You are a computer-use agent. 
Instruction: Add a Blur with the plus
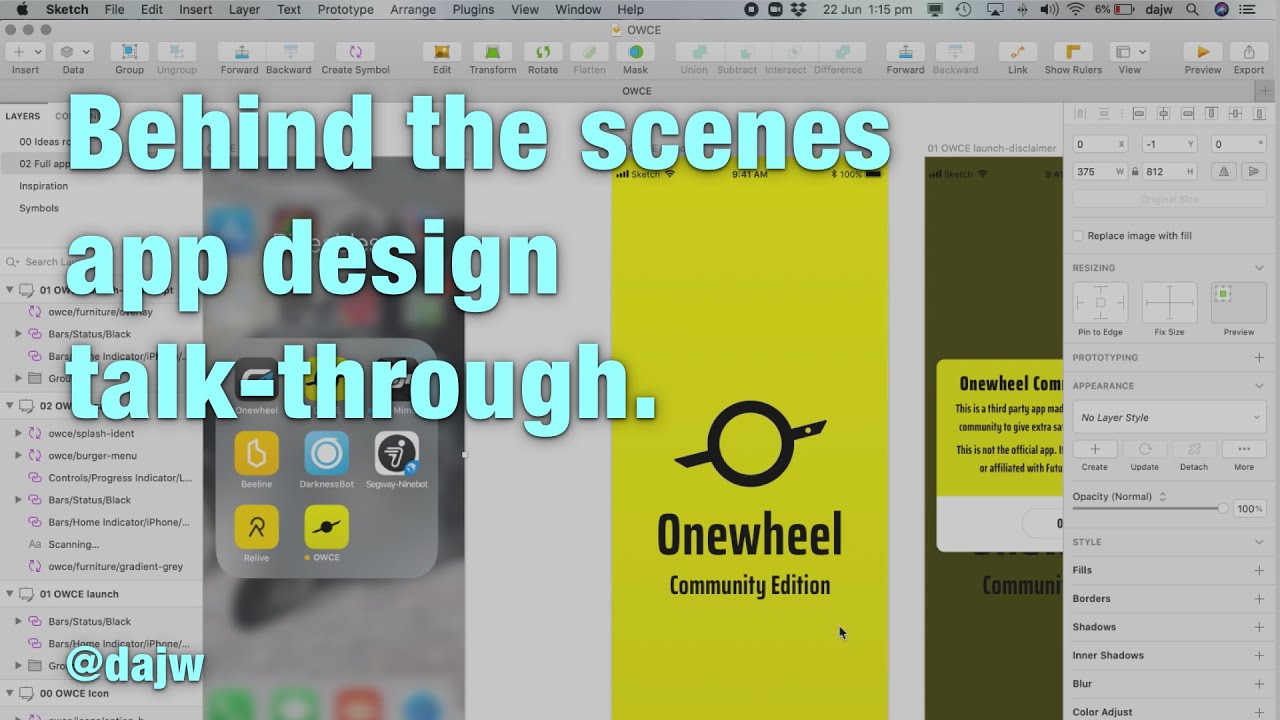(x=1259, y=684)
